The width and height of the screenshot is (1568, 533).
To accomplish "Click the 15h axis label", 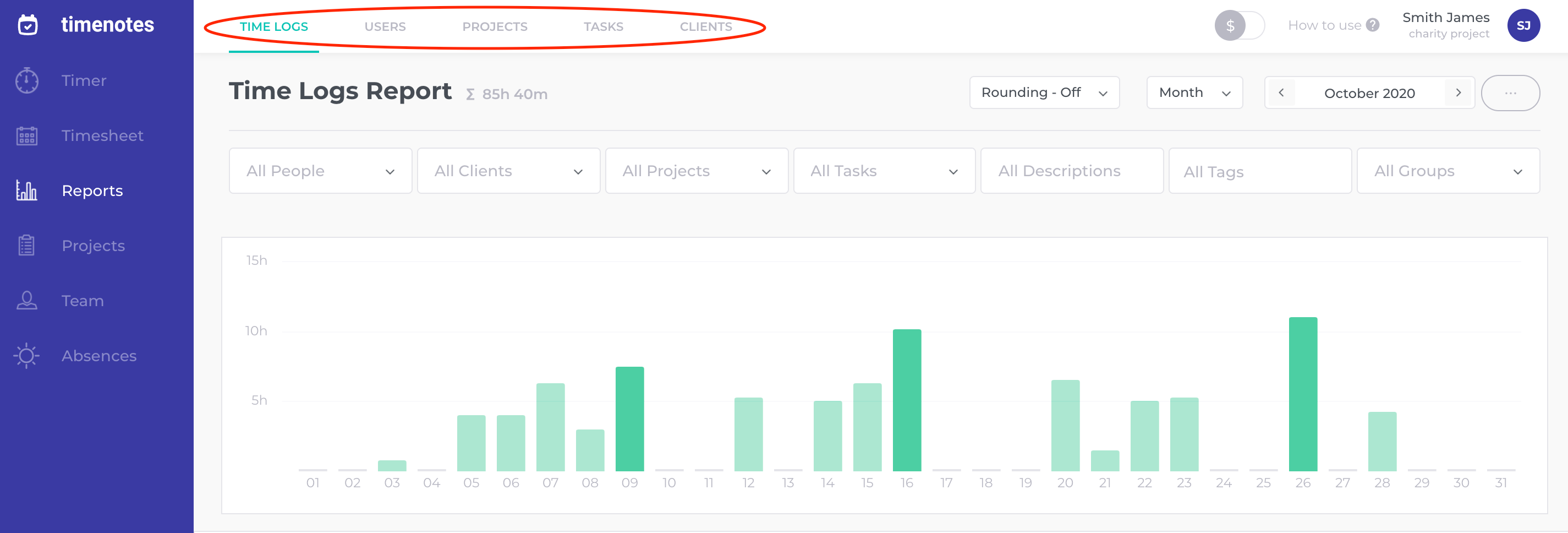I will coord(256,260).
